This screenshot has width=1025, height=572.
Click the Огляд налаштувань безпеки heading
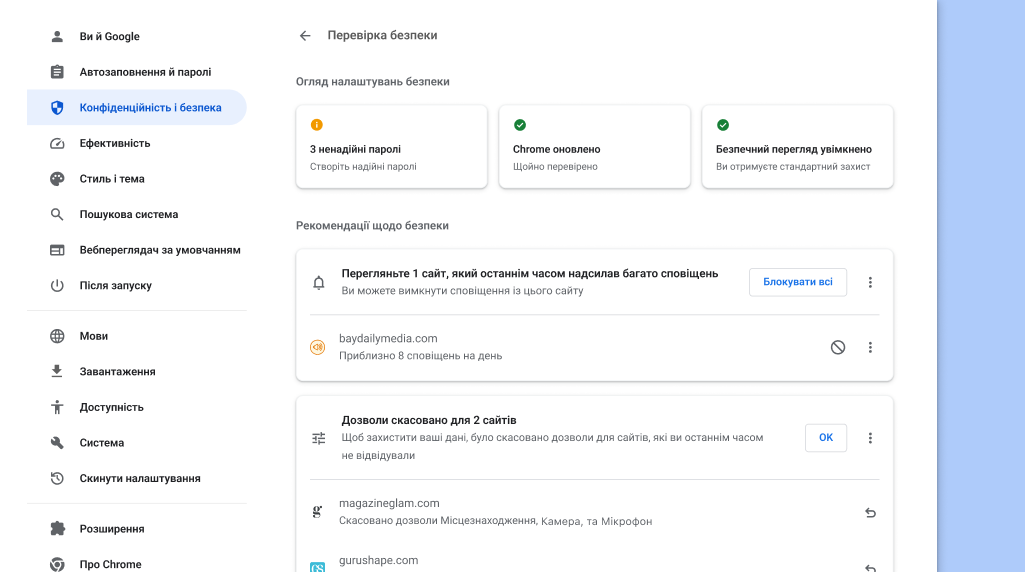pos(373,82)
